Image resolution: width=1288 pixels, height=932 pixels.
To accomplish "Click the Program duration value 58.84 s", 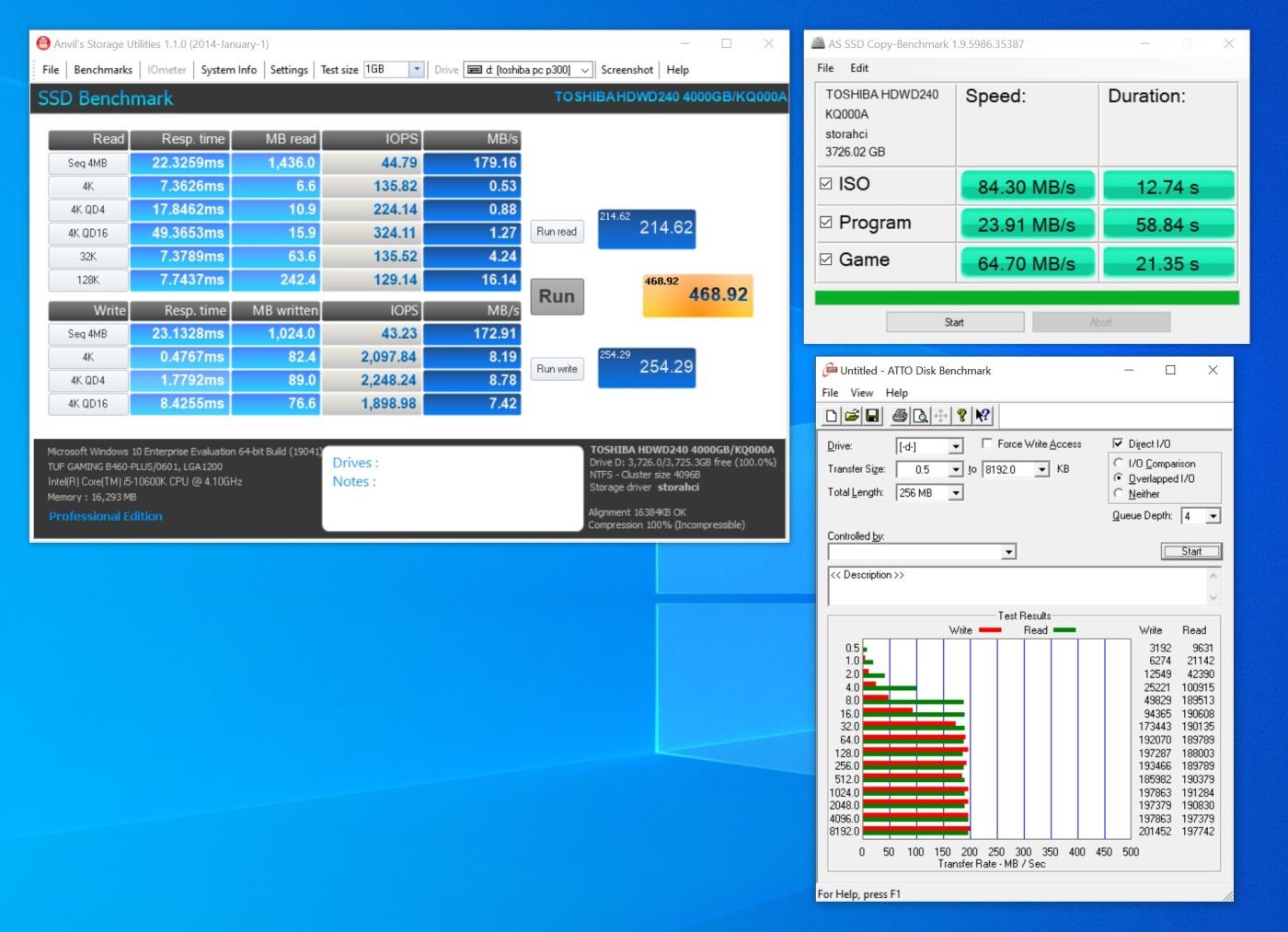I will tap(1167, 224).
